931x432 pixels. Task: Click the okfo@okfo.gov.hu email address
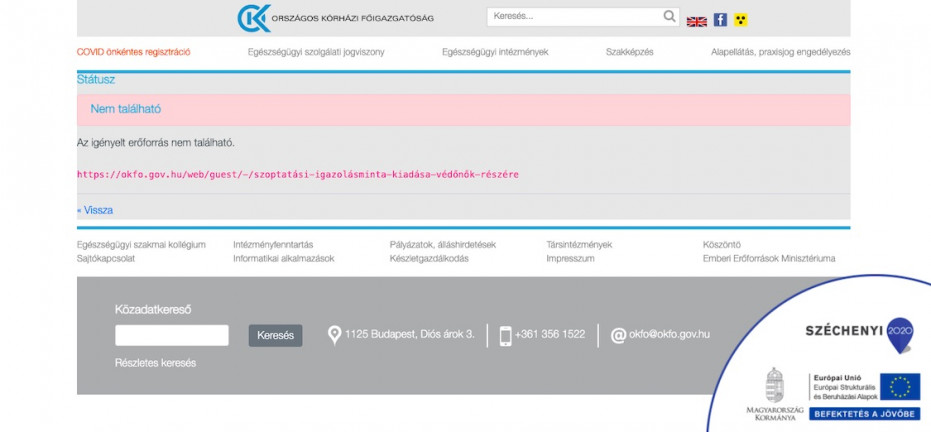coord(669,335)
